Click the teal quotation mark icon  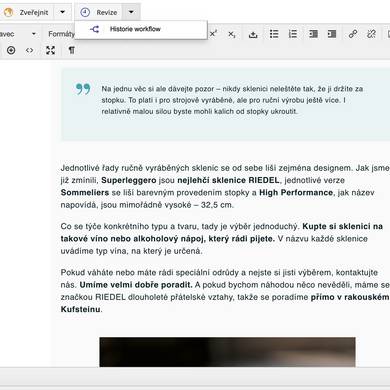[83, 89]
